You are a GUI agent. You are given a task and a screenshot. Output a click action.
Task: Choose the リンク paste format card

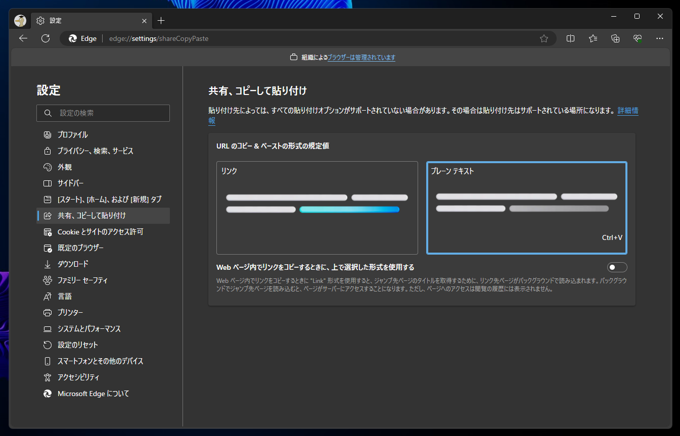(x=317, y=208)
